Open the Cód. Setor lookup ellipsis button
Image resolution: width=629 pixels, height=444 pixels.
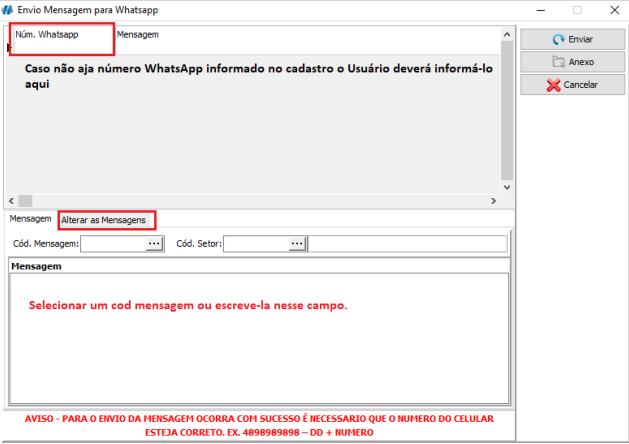297,243
